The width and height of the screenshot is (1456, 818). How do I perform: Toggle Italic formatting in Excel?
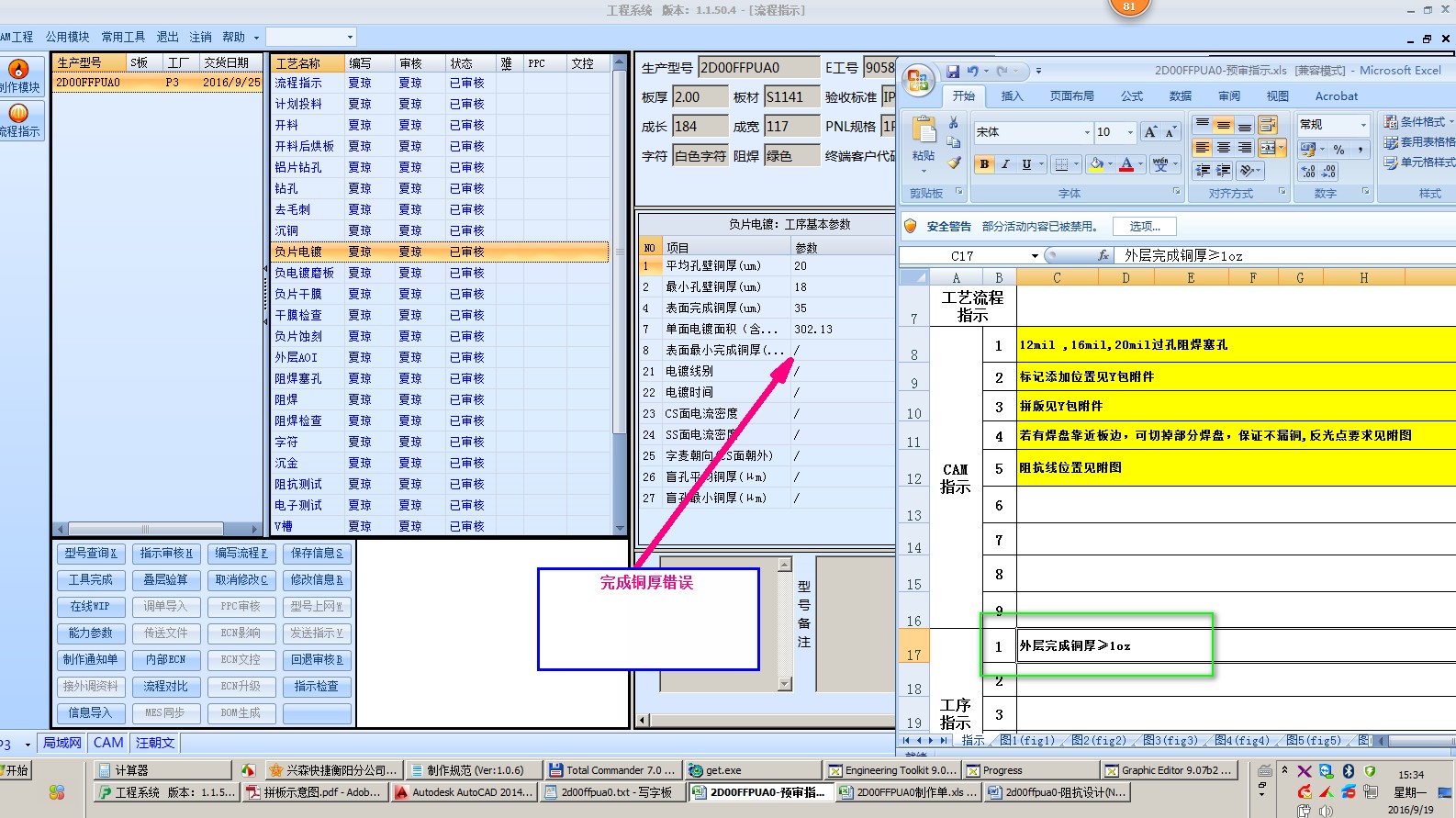point(1005,164)
